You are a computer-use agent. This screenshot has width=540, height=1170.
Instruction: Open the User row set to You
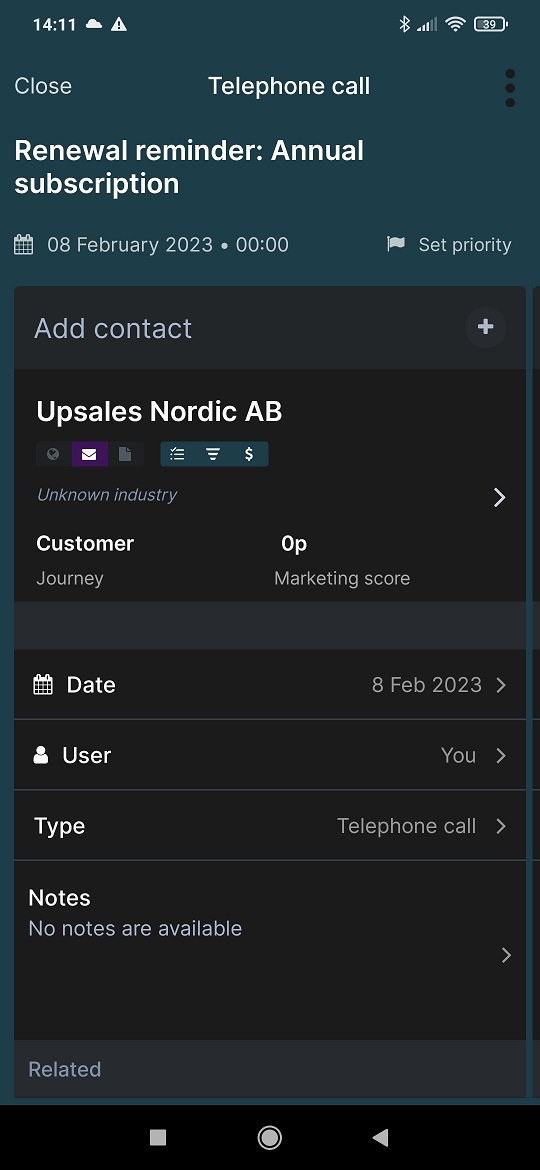click(x=270, y=755)
